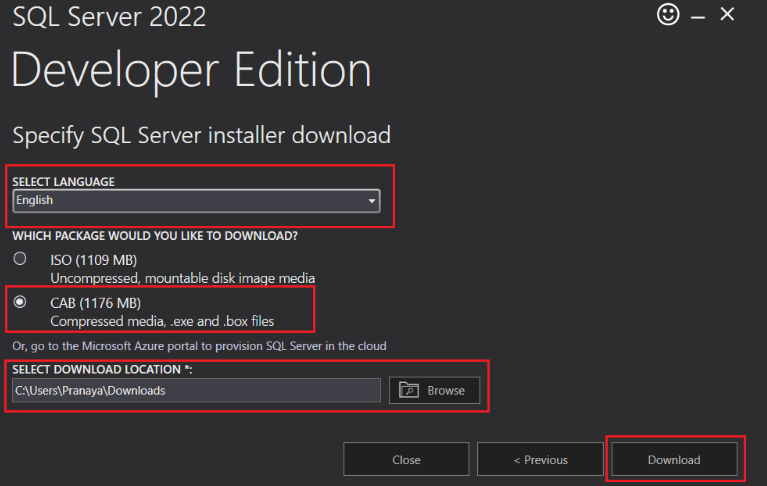Click 'Uncompressed, mountable disk image media' text
The height and width of the screenshot is (486, 767).
(182, 278)
